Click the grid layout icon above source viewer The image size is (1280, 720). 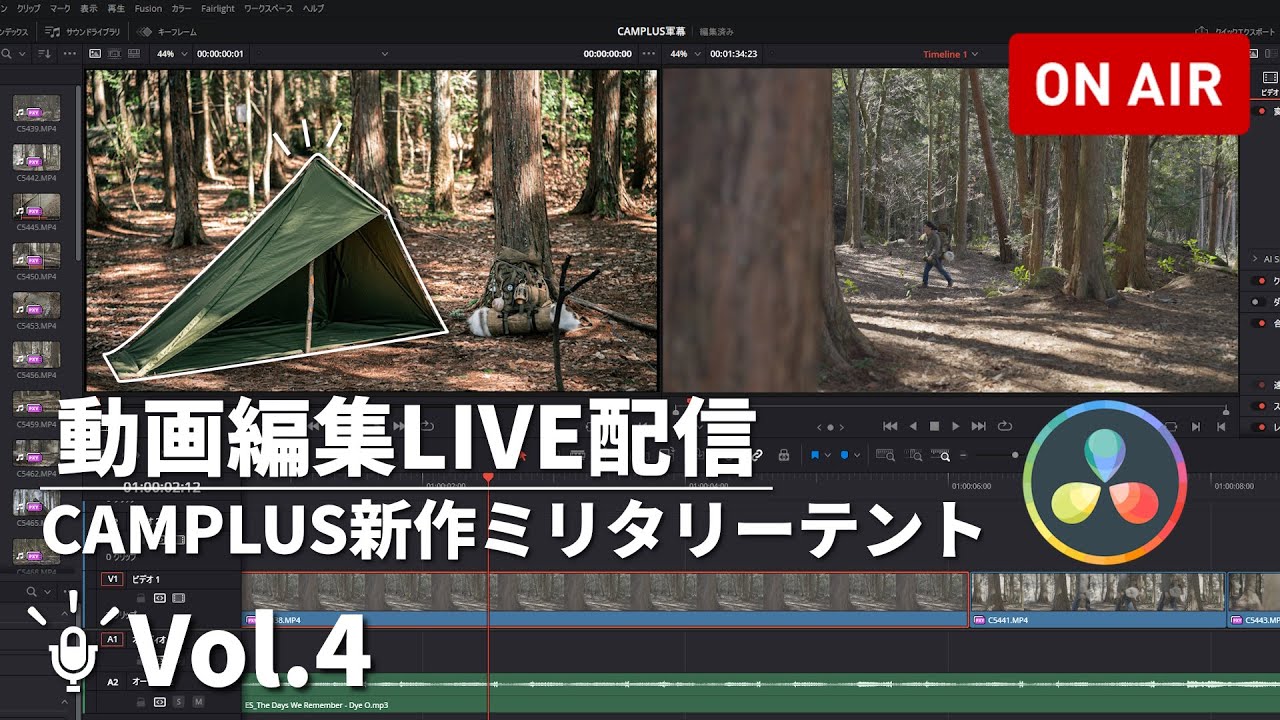pyautogui.click(x=133, y=54)
